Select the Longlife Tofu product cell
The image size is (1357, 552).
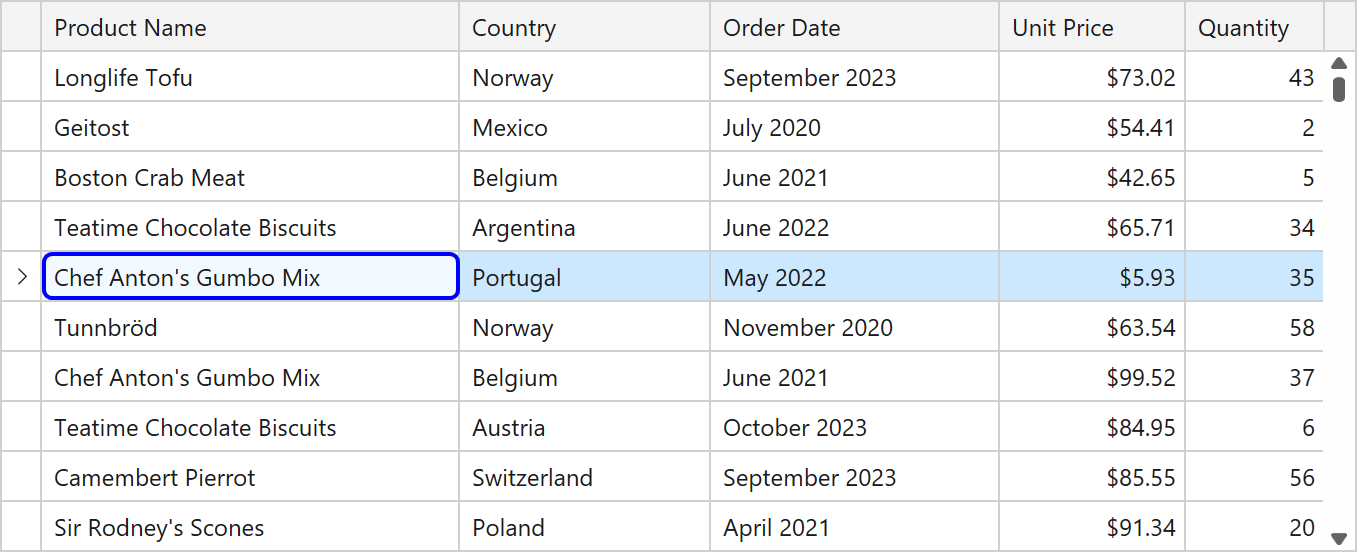(x=250, y=78)
